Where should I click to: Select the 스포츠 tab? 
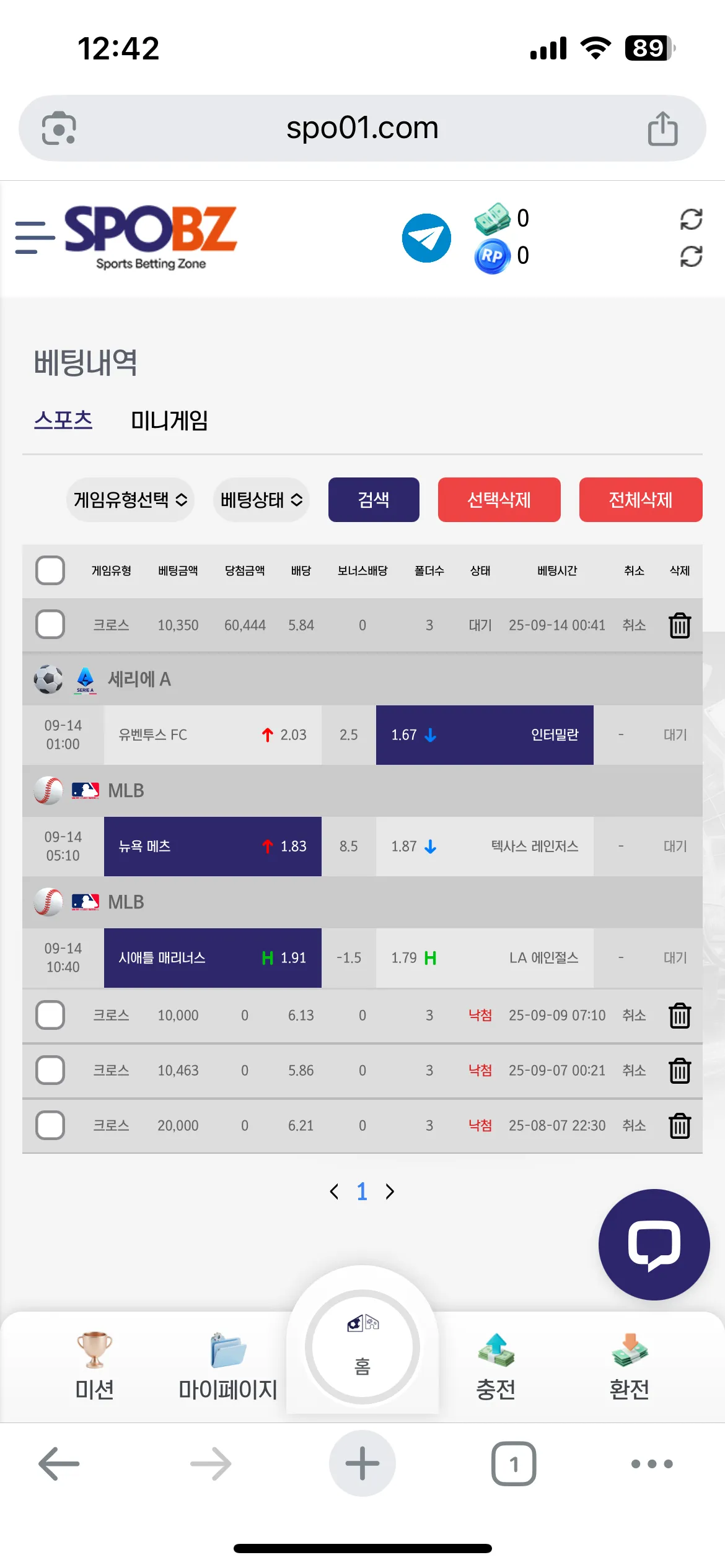coord(63,420)
